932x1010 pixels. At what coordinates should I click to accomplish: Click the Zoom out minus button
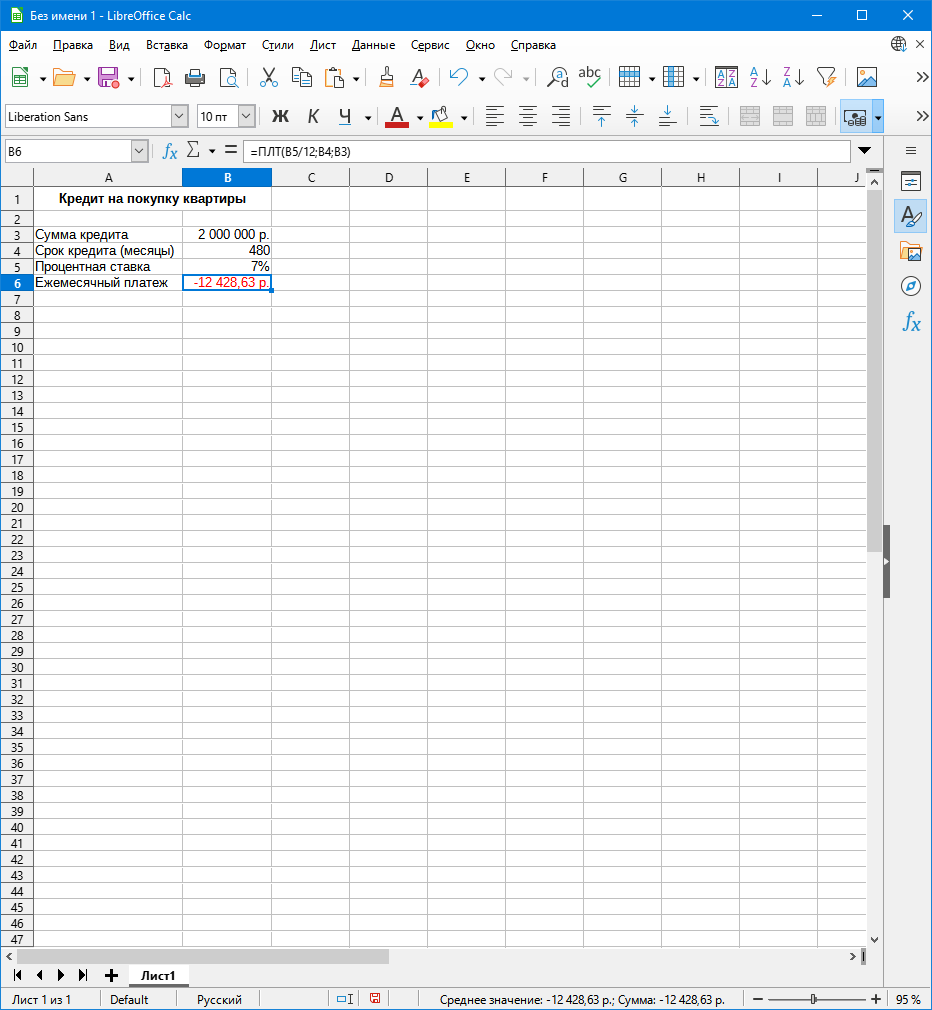coord(759,999)
